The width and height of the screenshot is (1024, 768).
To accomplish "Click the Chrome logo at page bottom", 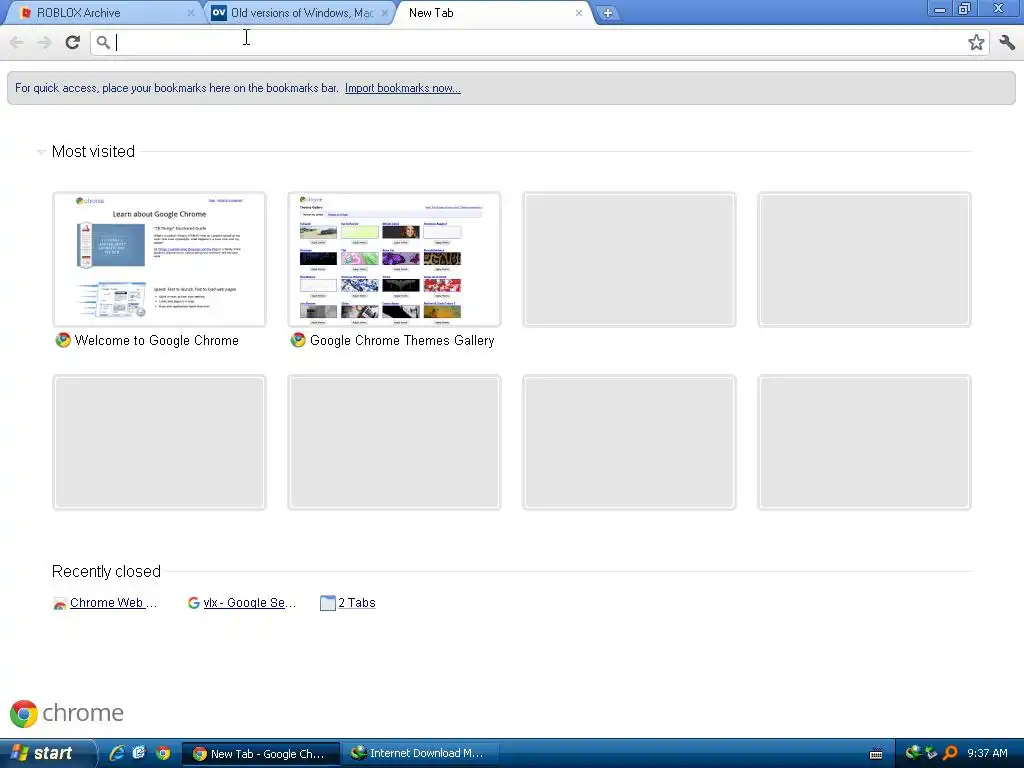I will 67,713.
